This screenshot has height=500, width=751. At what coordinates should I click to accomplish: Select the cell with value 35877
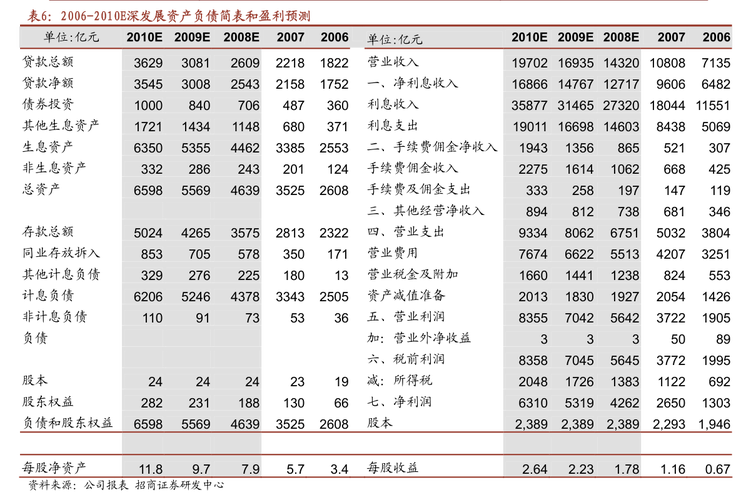tap(528, 106)
